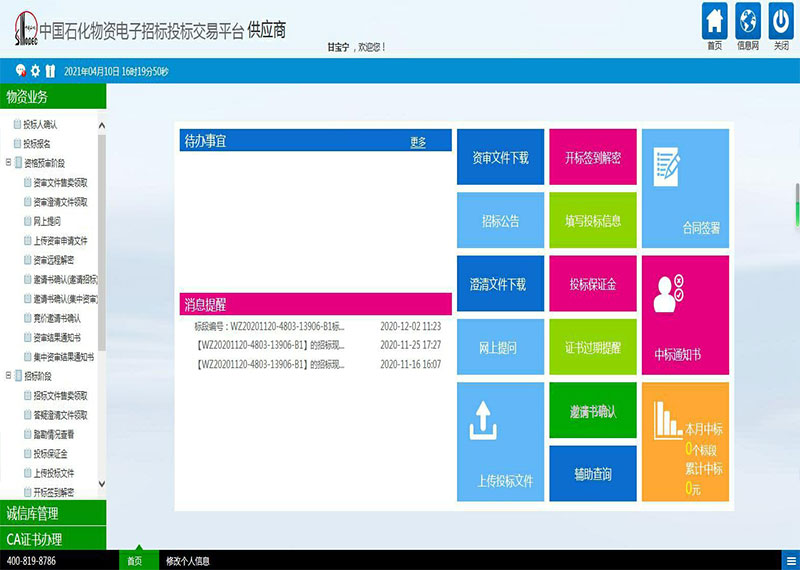
Task: Select 上传投标文件 in the sidebar tree
Action: click(54, 473)
